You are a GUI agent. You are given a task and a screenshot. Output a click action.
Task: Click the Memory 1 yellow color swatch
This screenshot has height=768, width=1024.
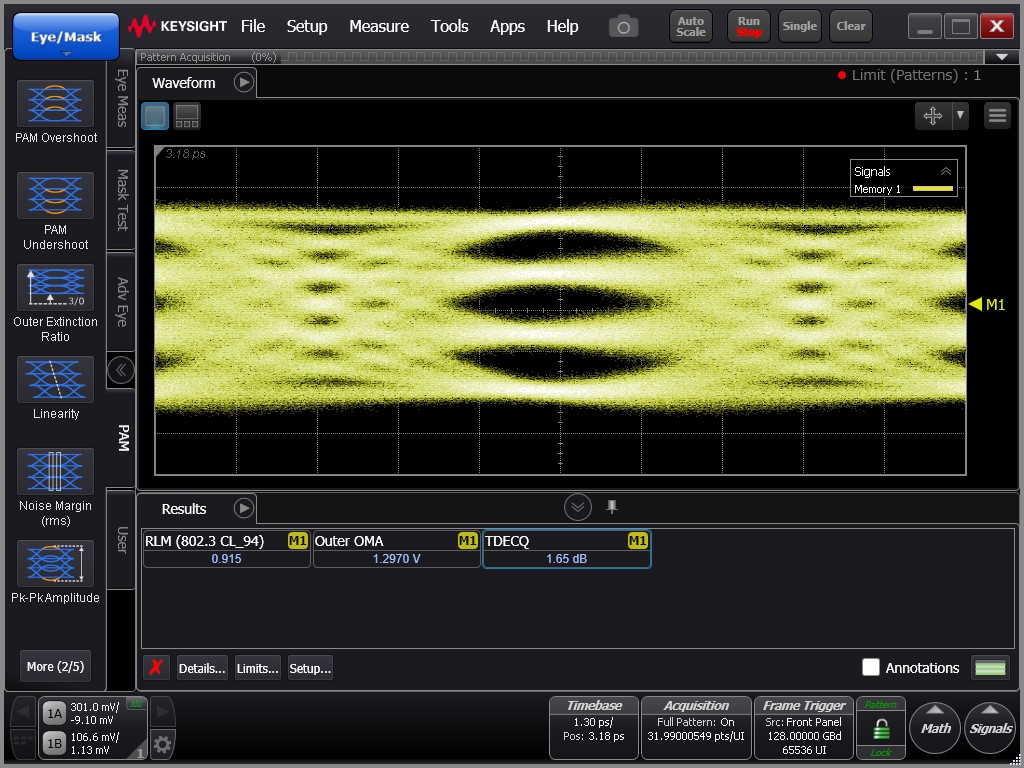(x=932, y=189)
